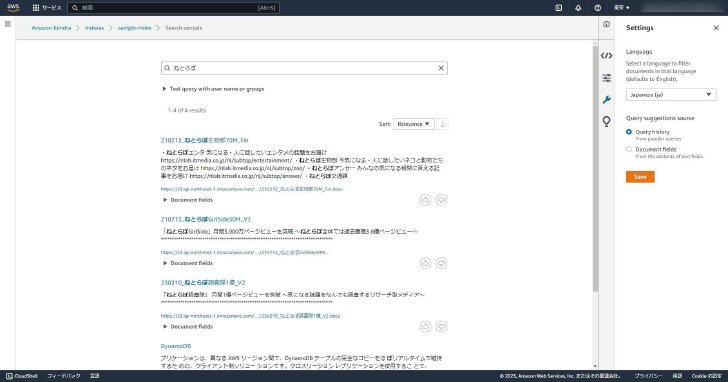Launch CloudShell from top navigation bar
This screenshot has height=382, width=728.
click(559, 8)
